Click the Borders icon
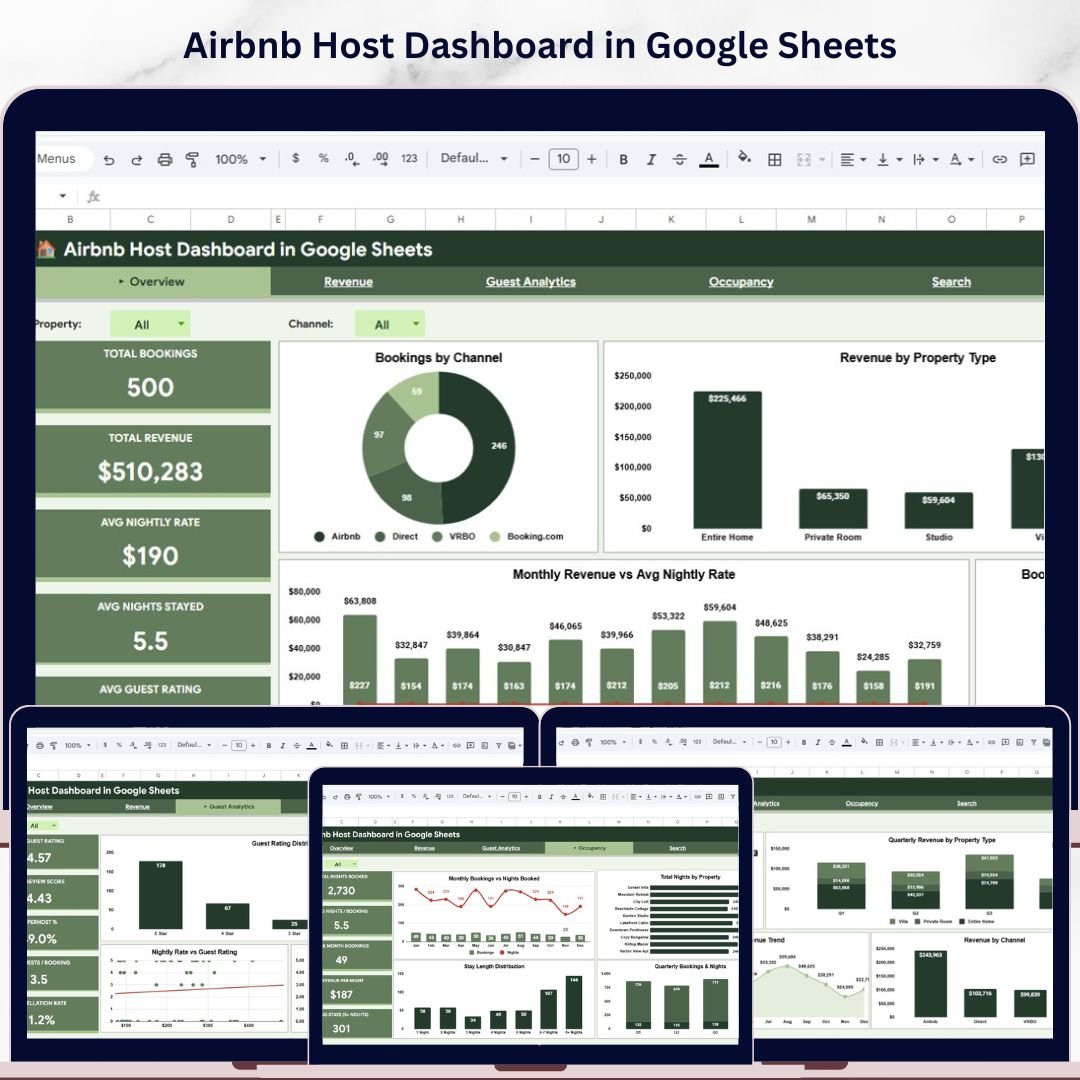The height and width of the screenshot is (1080, 1080). click(775, 159)
